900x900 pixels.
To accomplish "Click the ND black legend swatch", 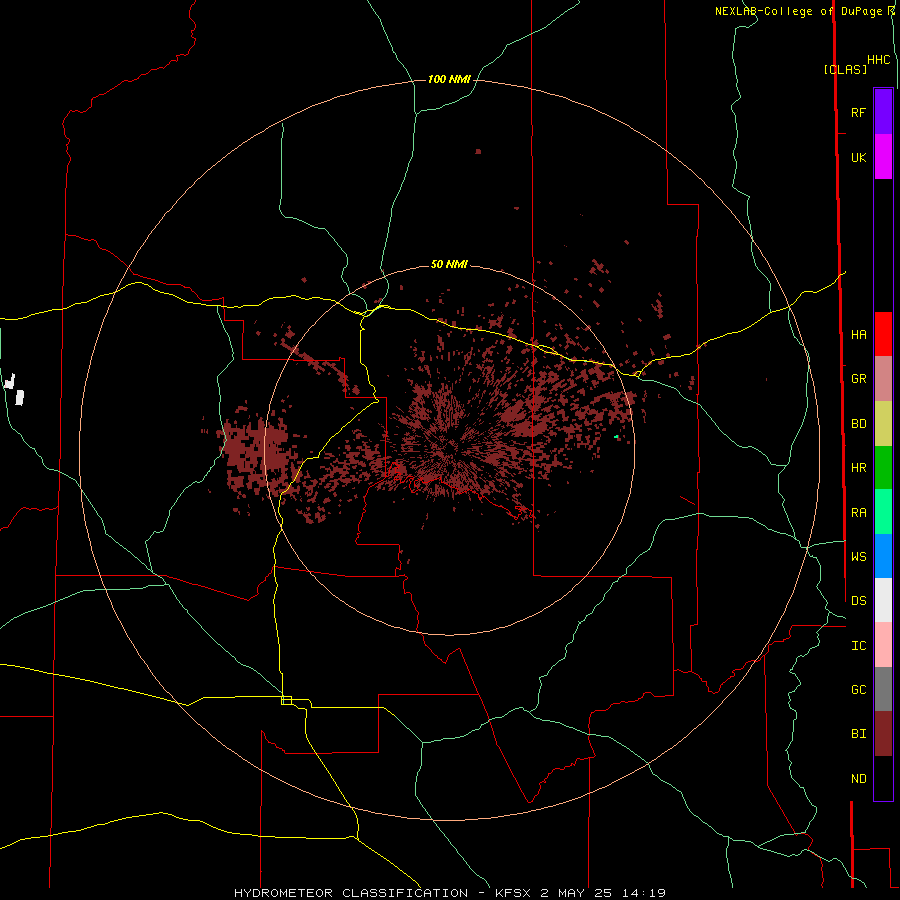I will click(883, 778).
